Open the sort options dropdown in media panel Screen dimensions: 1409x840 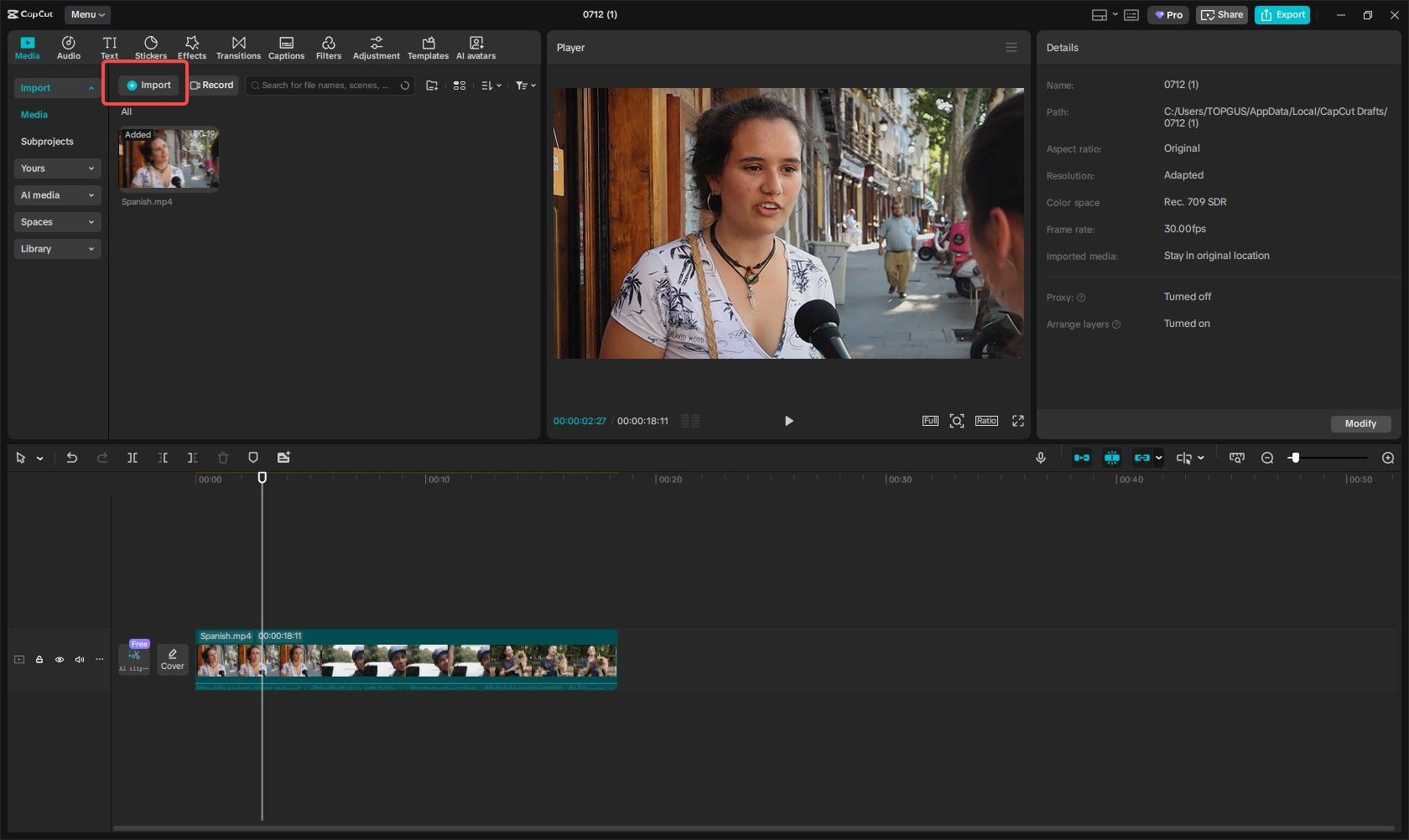pos(491,85)
